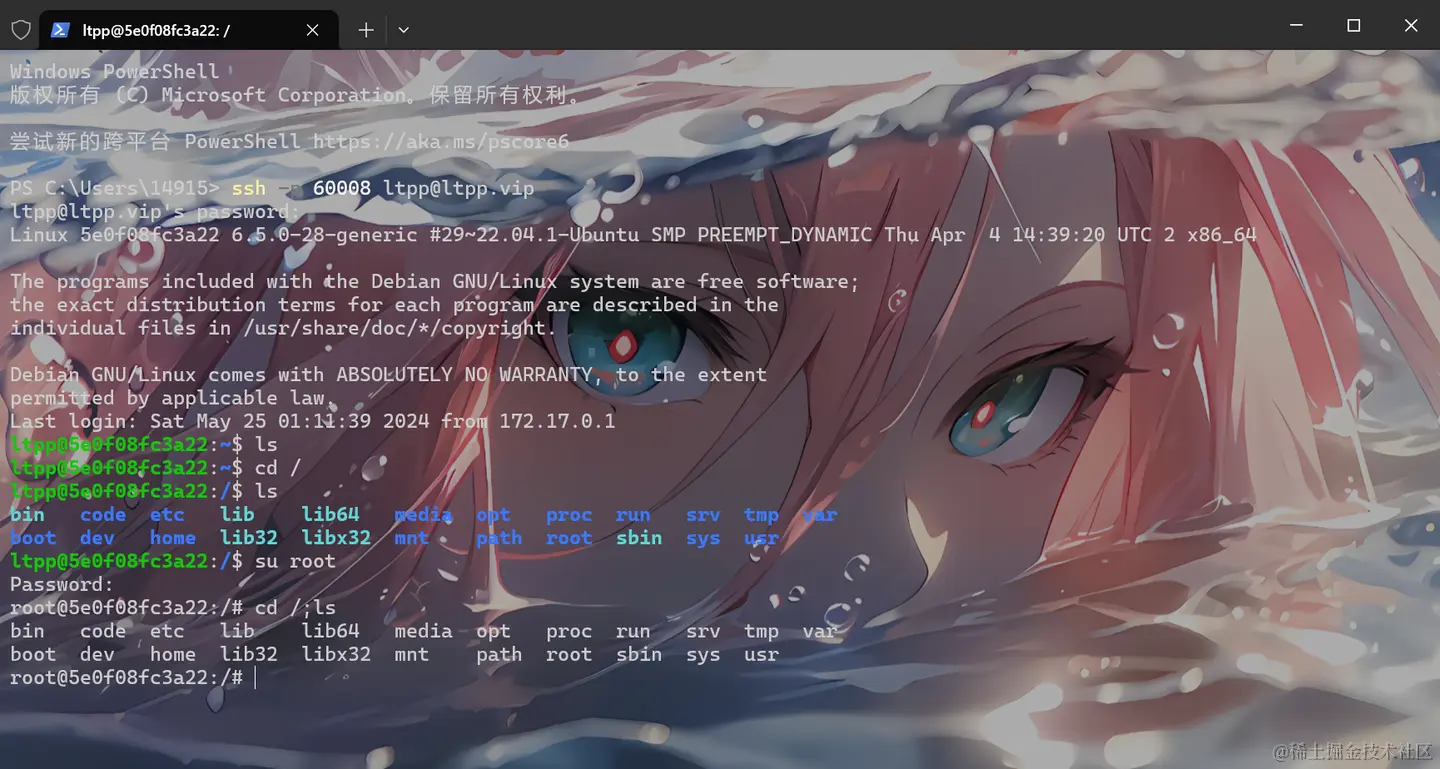The height and width of the screenshot is (769, 1440).
Task: Click the yellow 'ssh' command word
Action: (x=249, y=188)
